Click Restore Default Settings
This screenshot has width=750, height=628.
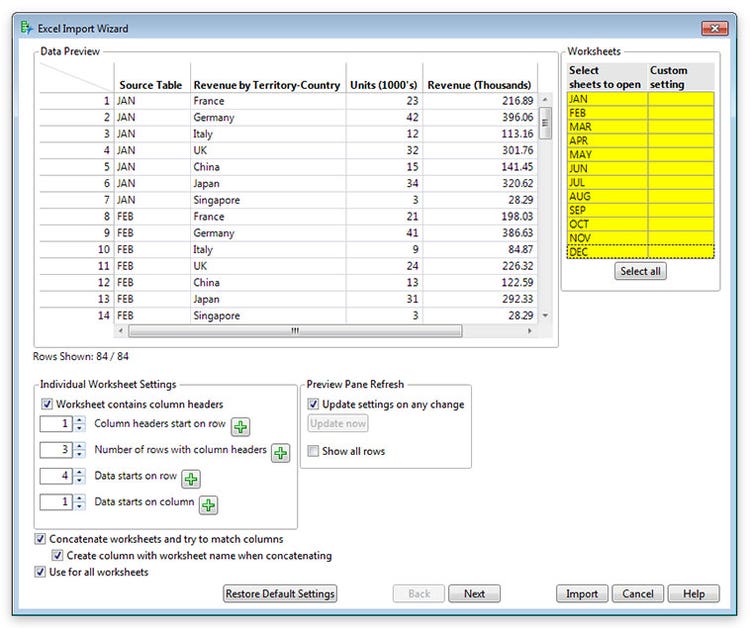coord(280,593)
